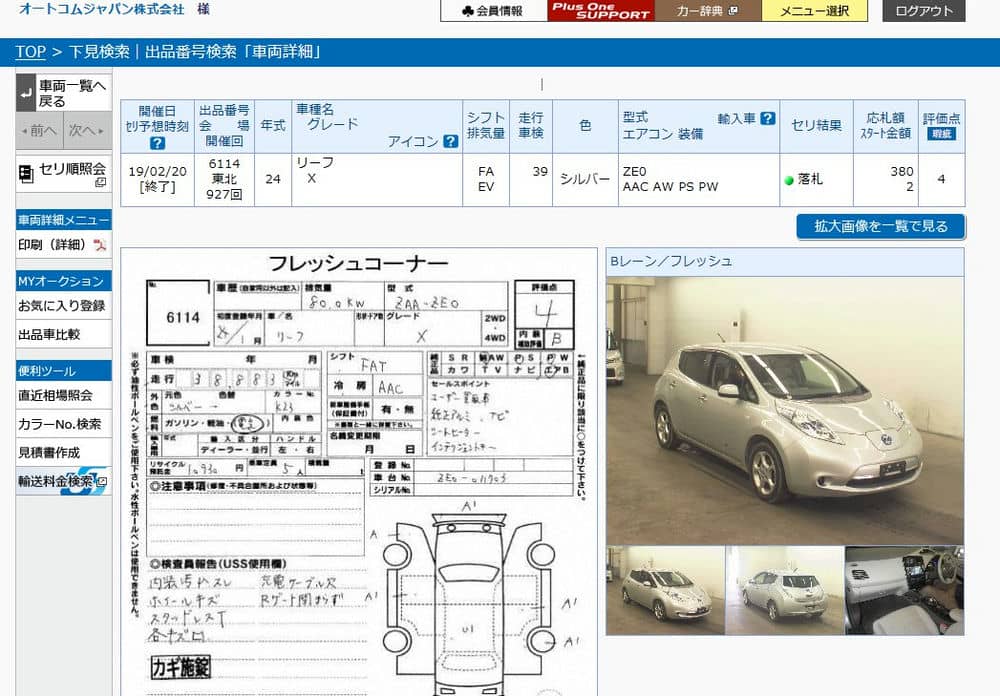Click the セリ順照会 list icon

tap(26, 173)
